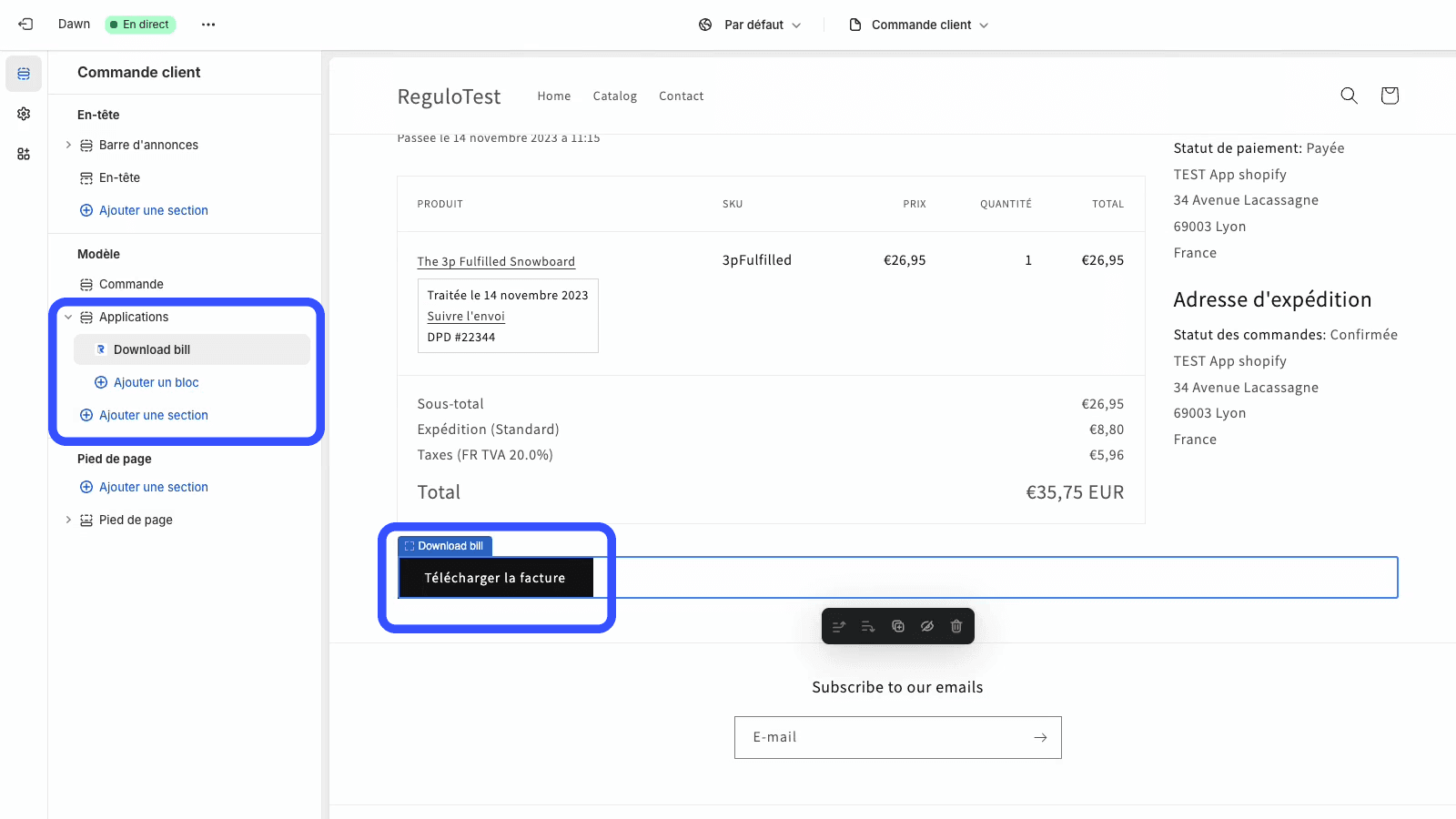Click Ajouter un bloc under Applications
Viewport: 1456px width, 819px height.
[156, 382]
